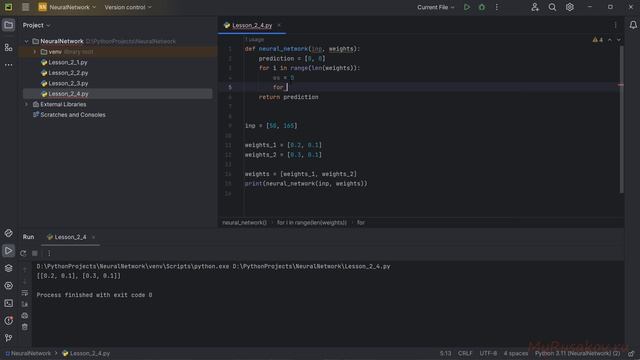Expand External Libraries node

(27, 104)
